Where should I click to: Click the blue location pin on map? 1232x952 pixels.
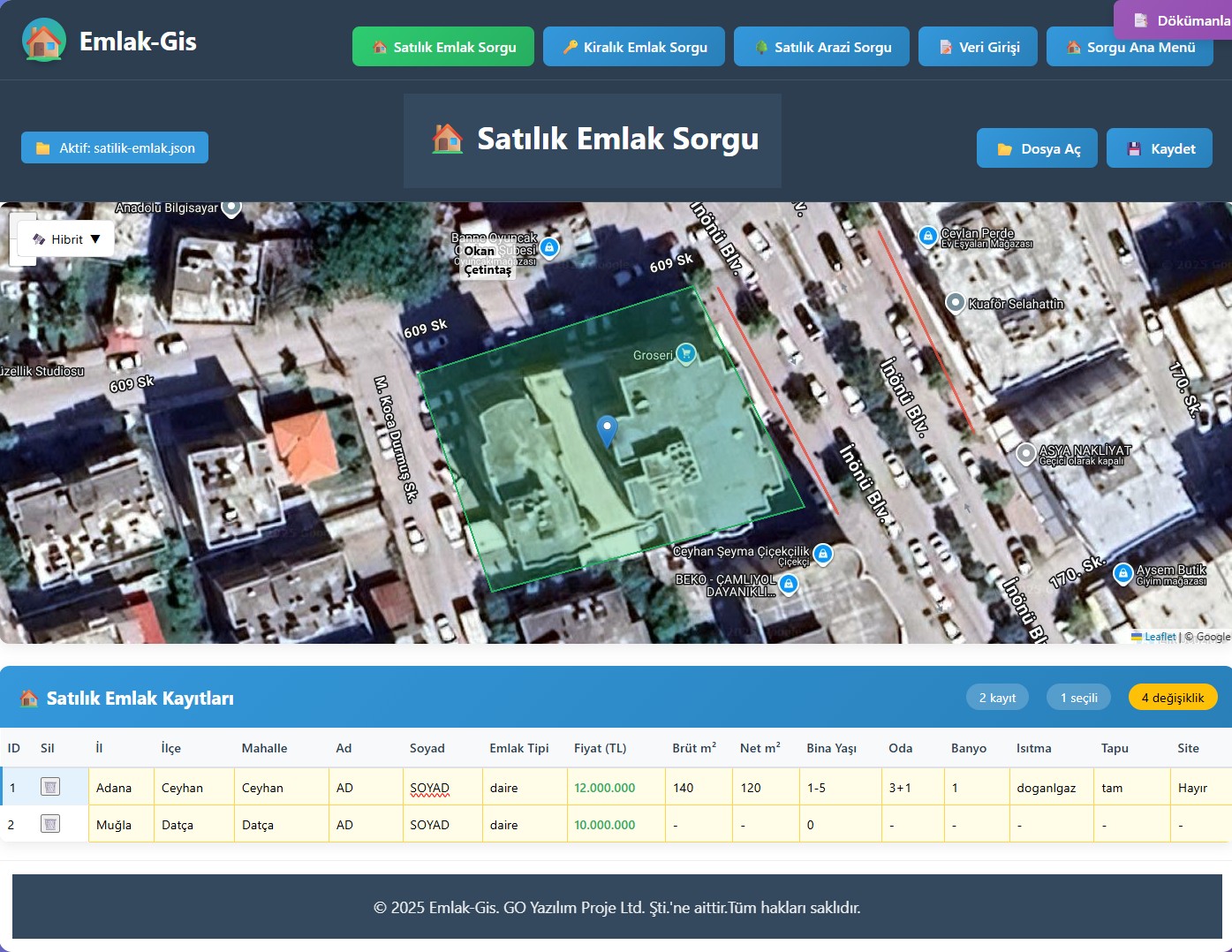[607, 430]
